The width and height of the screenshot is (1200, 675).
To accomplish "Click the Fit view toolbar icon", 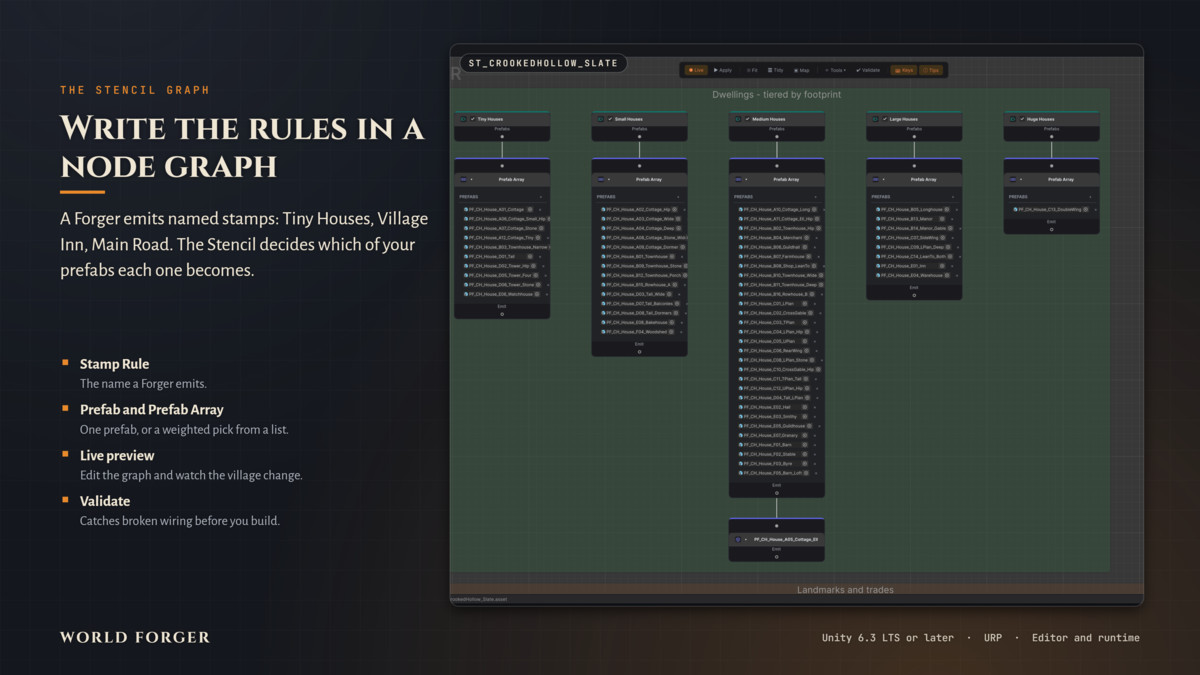I will coord(751,70).
